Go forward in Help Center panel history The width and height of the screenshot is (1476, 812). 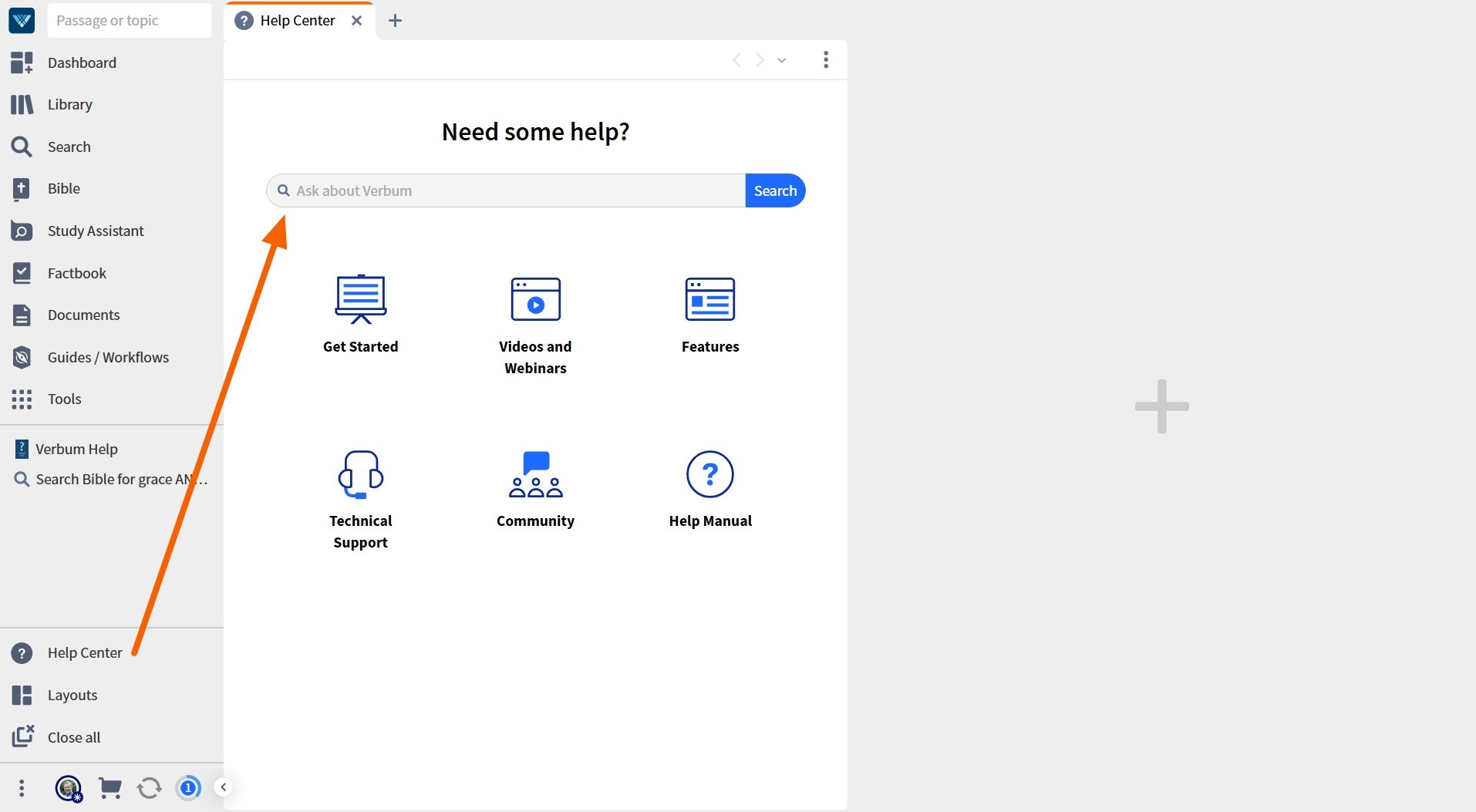[x=760, y=59]
